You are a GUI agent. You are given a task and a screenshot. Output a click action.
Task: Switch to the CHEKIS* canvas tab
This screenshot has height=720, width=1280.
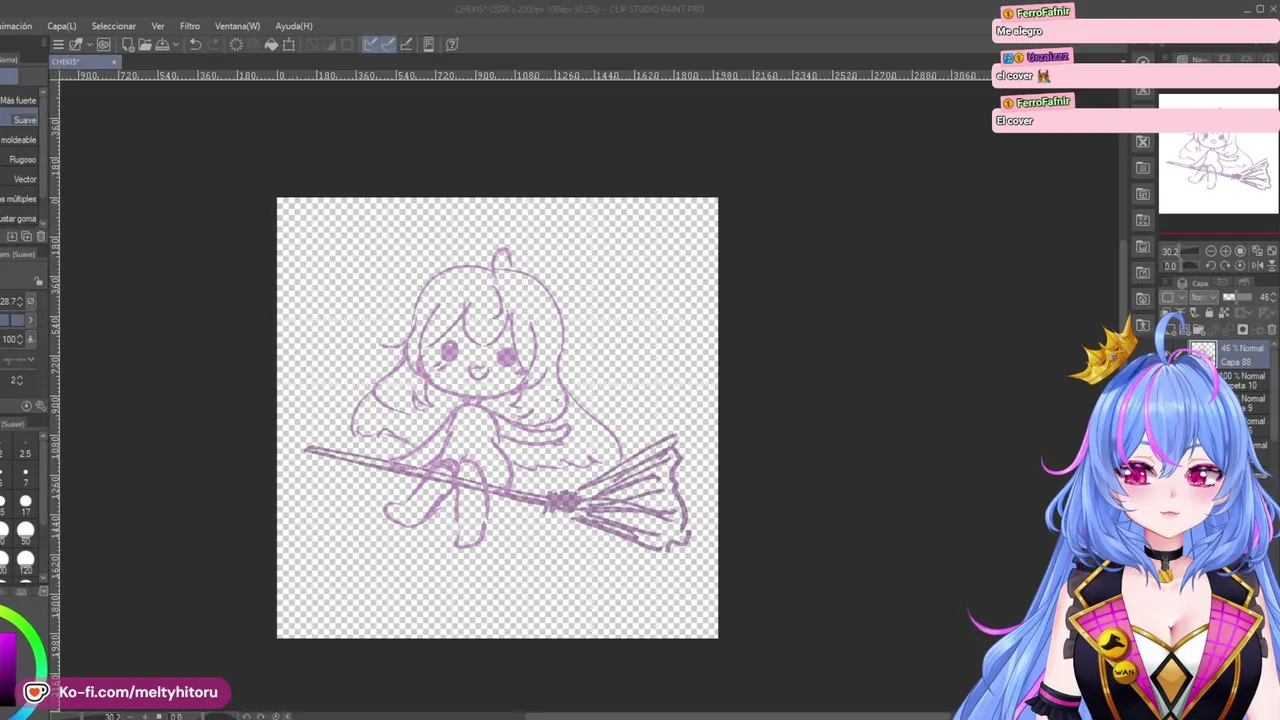click(x=84, y=62)
